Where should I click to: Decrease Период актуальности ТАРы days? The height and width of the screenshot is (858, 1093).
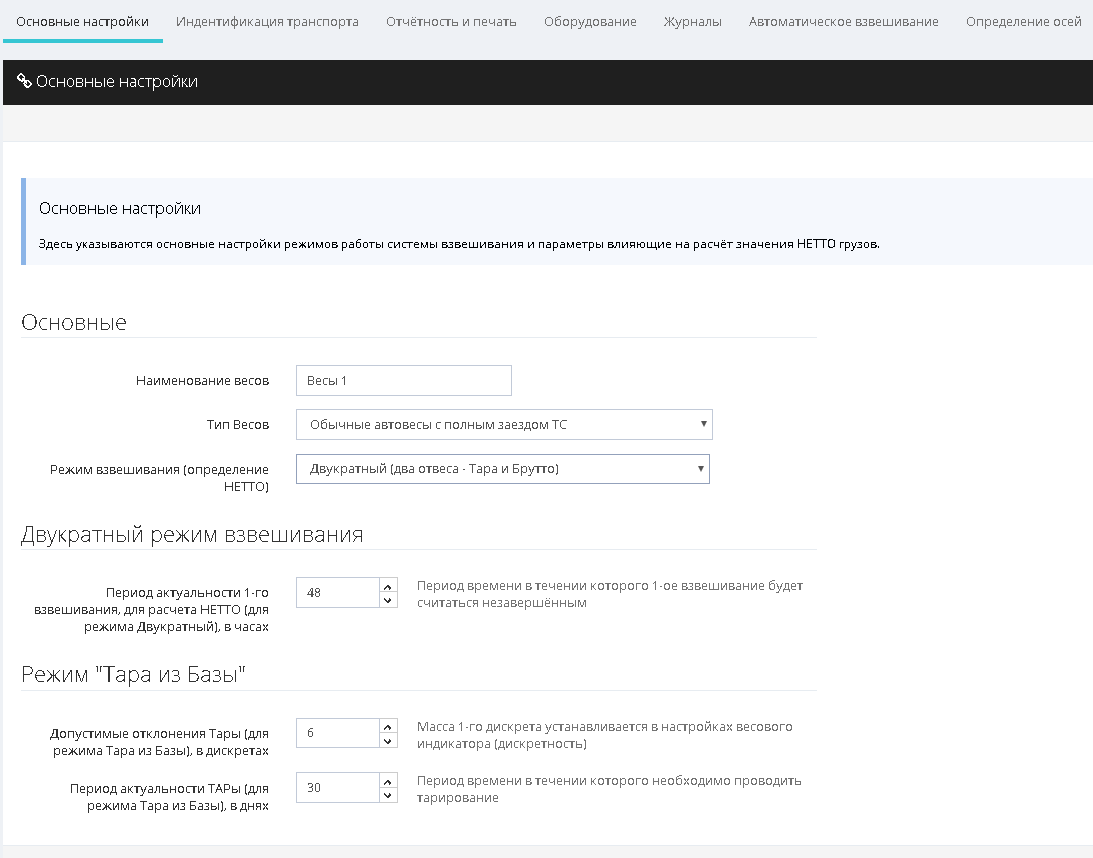(x=389, y=795)
